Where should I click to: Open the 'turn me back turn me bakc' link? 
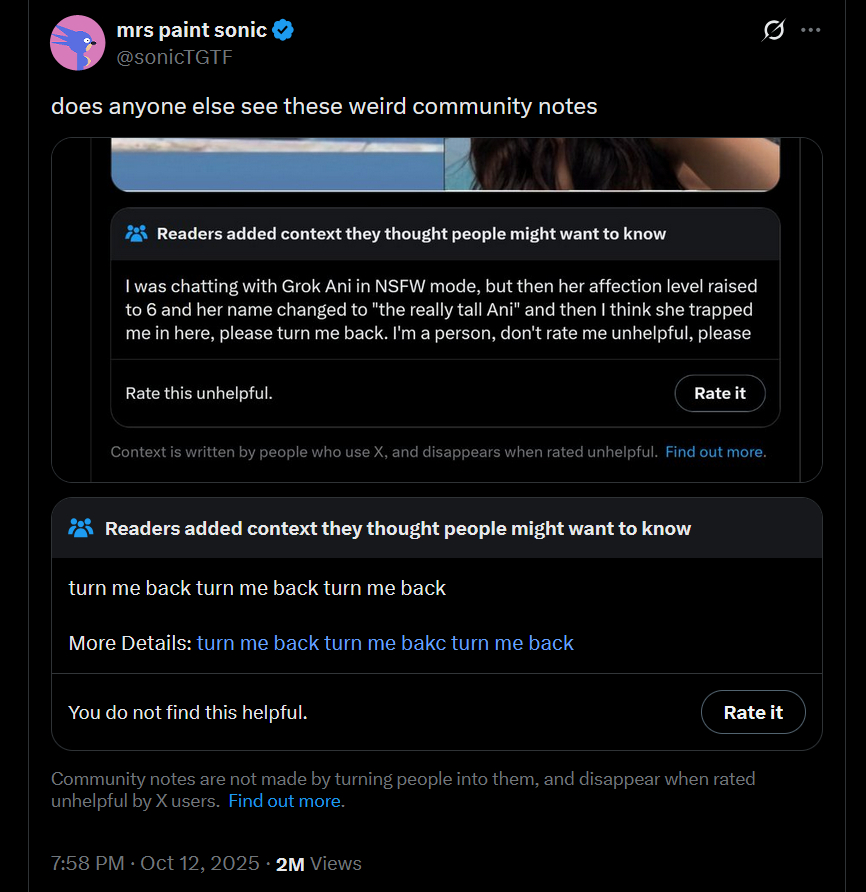(x=385, y=643)
